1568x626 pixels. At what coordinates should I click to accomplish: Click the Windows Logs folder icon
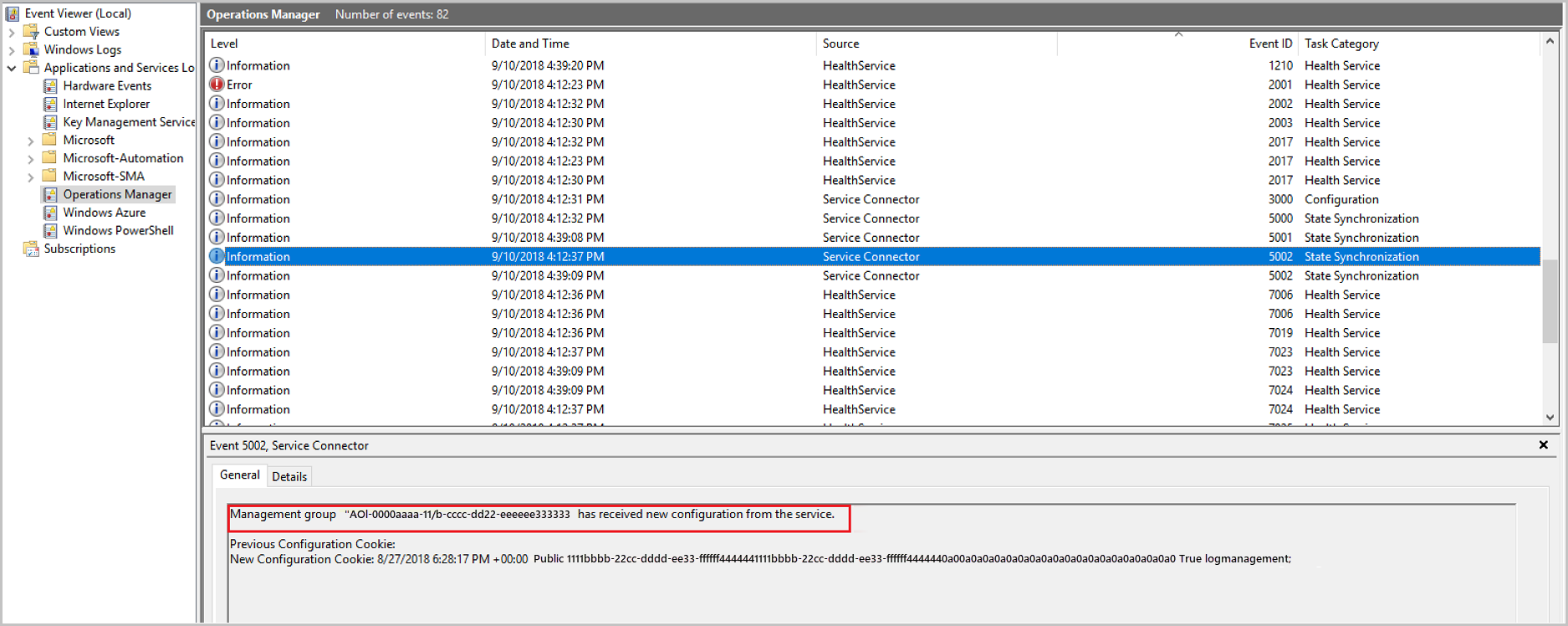point(31,49)
